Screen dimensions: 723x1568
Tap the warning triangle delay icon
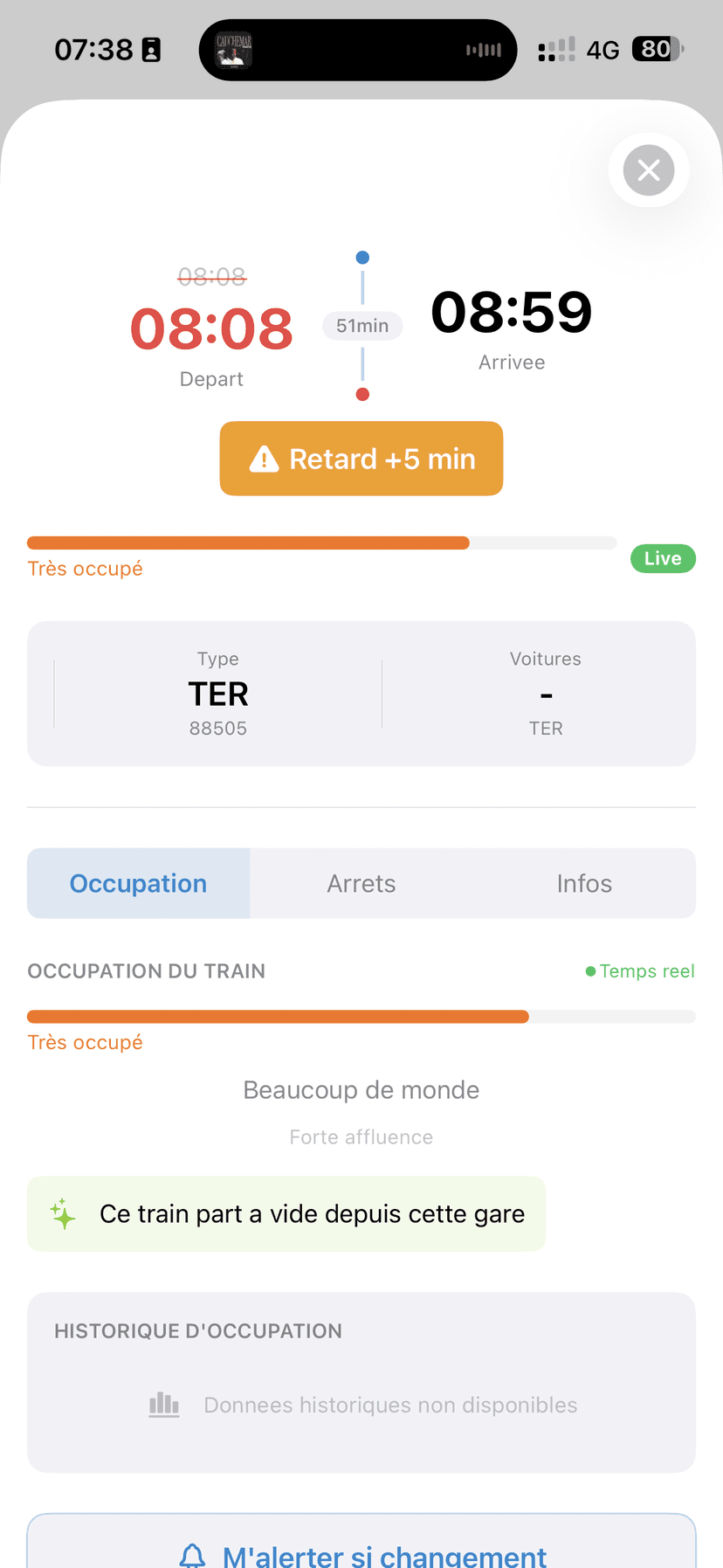point(264,459)
